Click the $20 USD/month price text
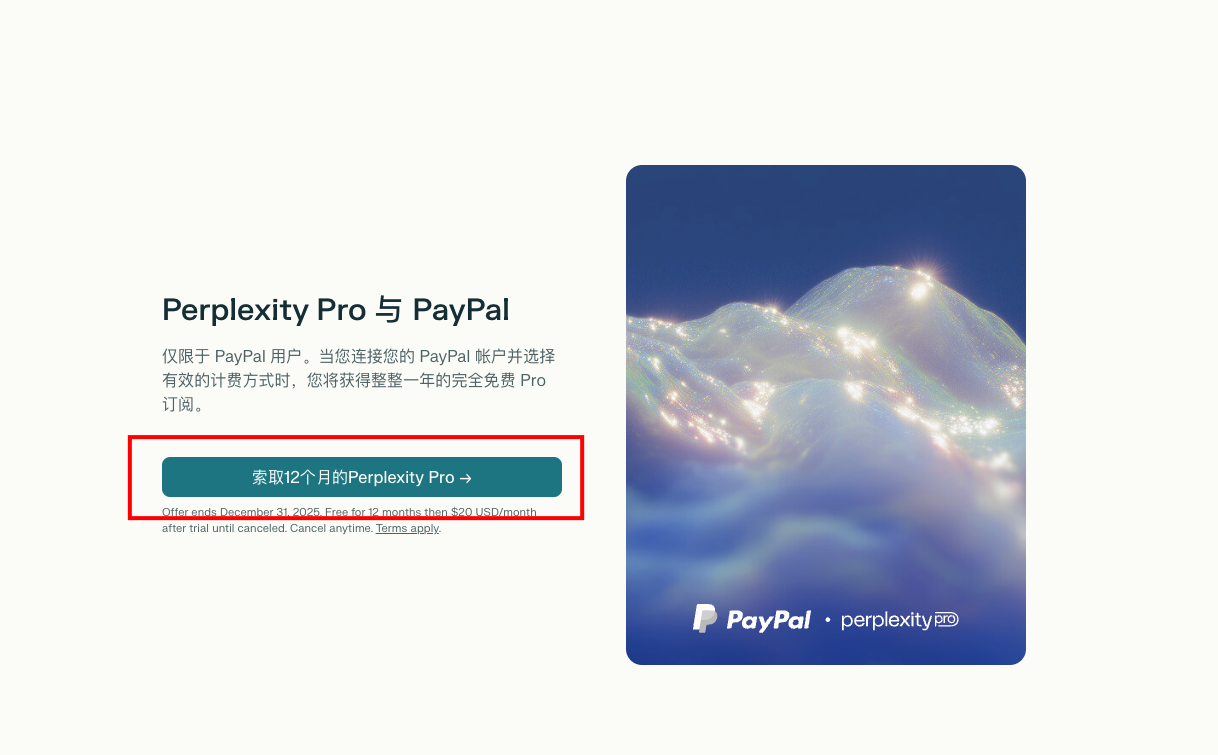Viewport: 1218px width, 755px height. 493,512
